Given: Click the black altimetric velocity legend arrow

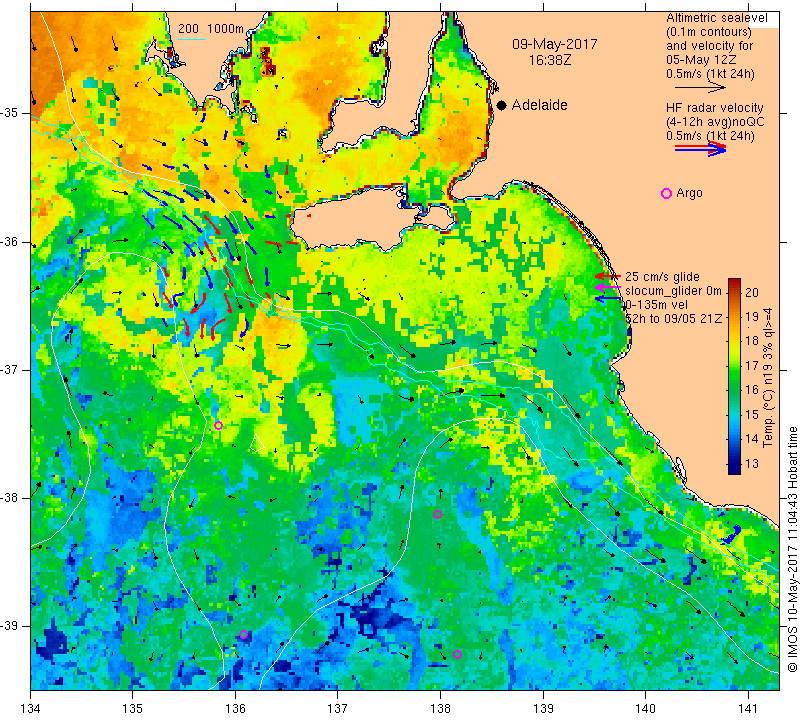Looking at the screenshot, I should point(699,88).
